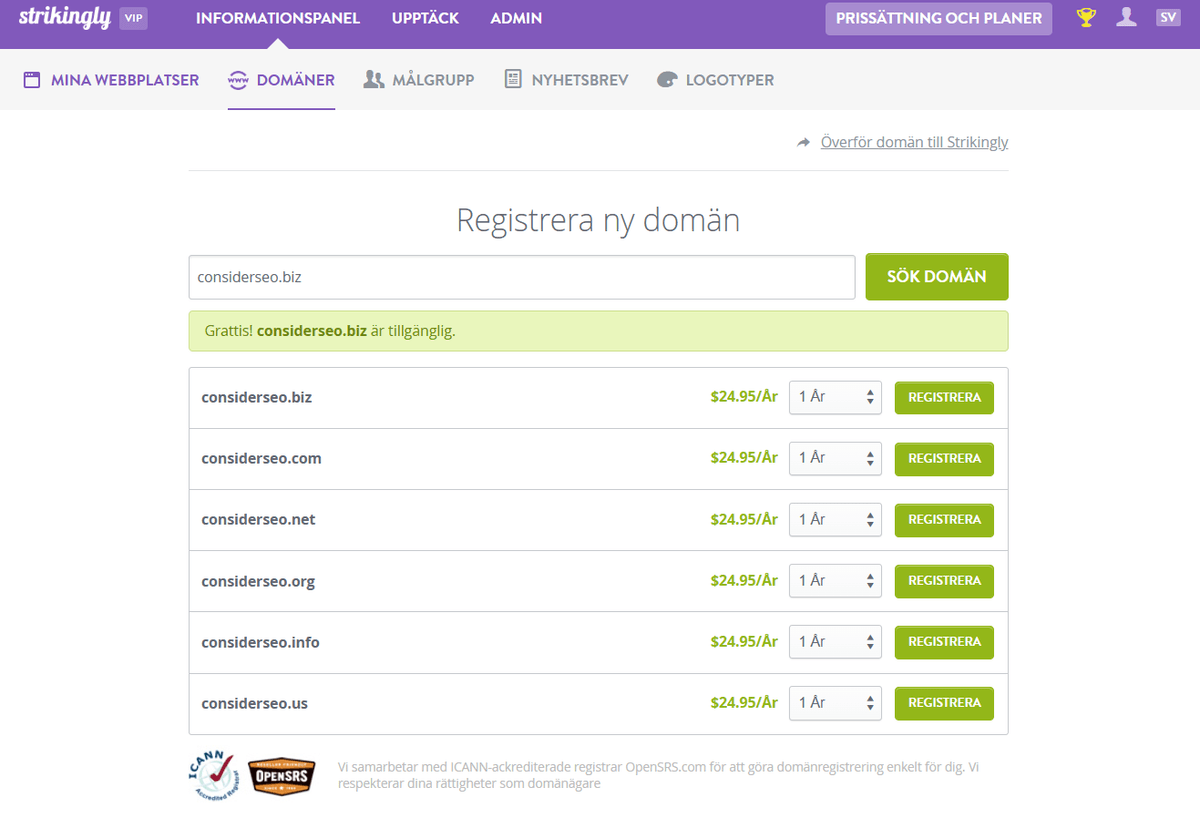Viewport: 1200px width, 826px height.
Task: Click the Strikingly logo
Action: (65, 18)
